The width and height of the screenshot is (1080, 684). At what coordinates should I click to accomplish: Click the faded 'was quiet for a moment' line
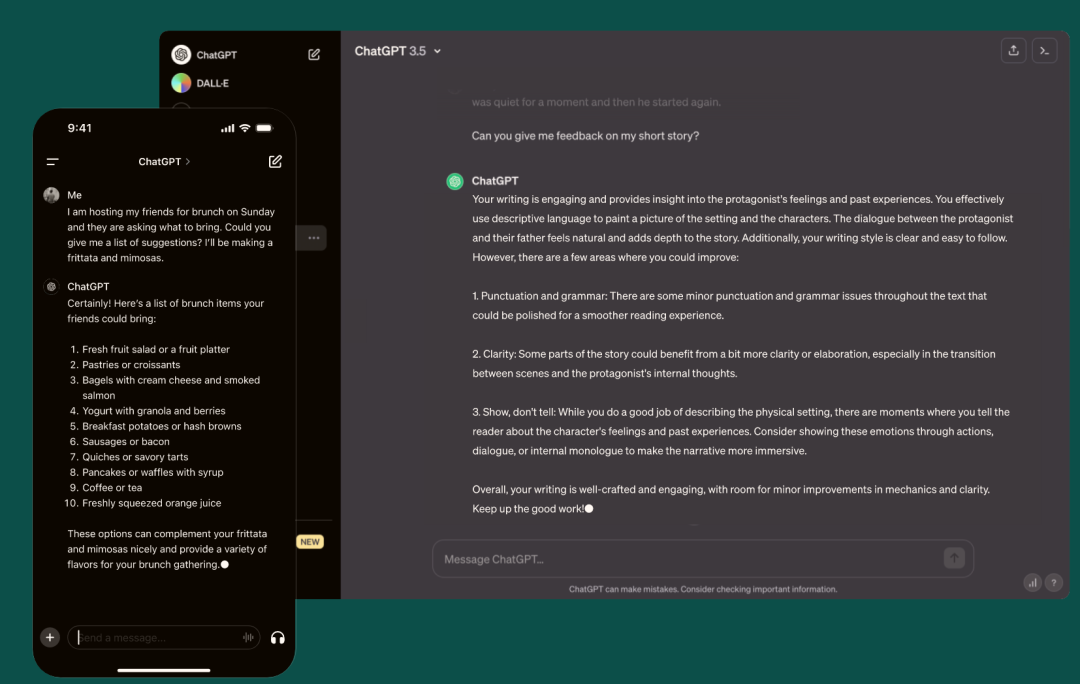click(596, 102)
